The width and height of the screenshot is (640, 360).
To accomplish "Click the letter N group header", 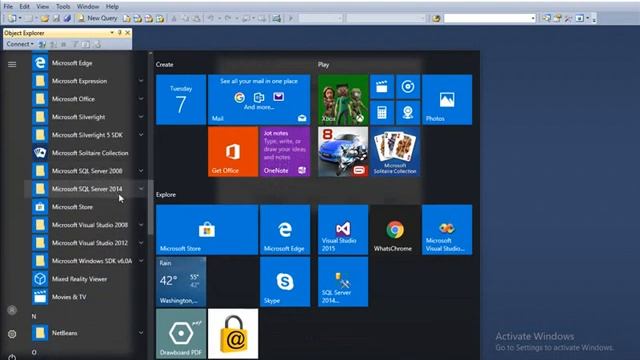I will (34, 316).
